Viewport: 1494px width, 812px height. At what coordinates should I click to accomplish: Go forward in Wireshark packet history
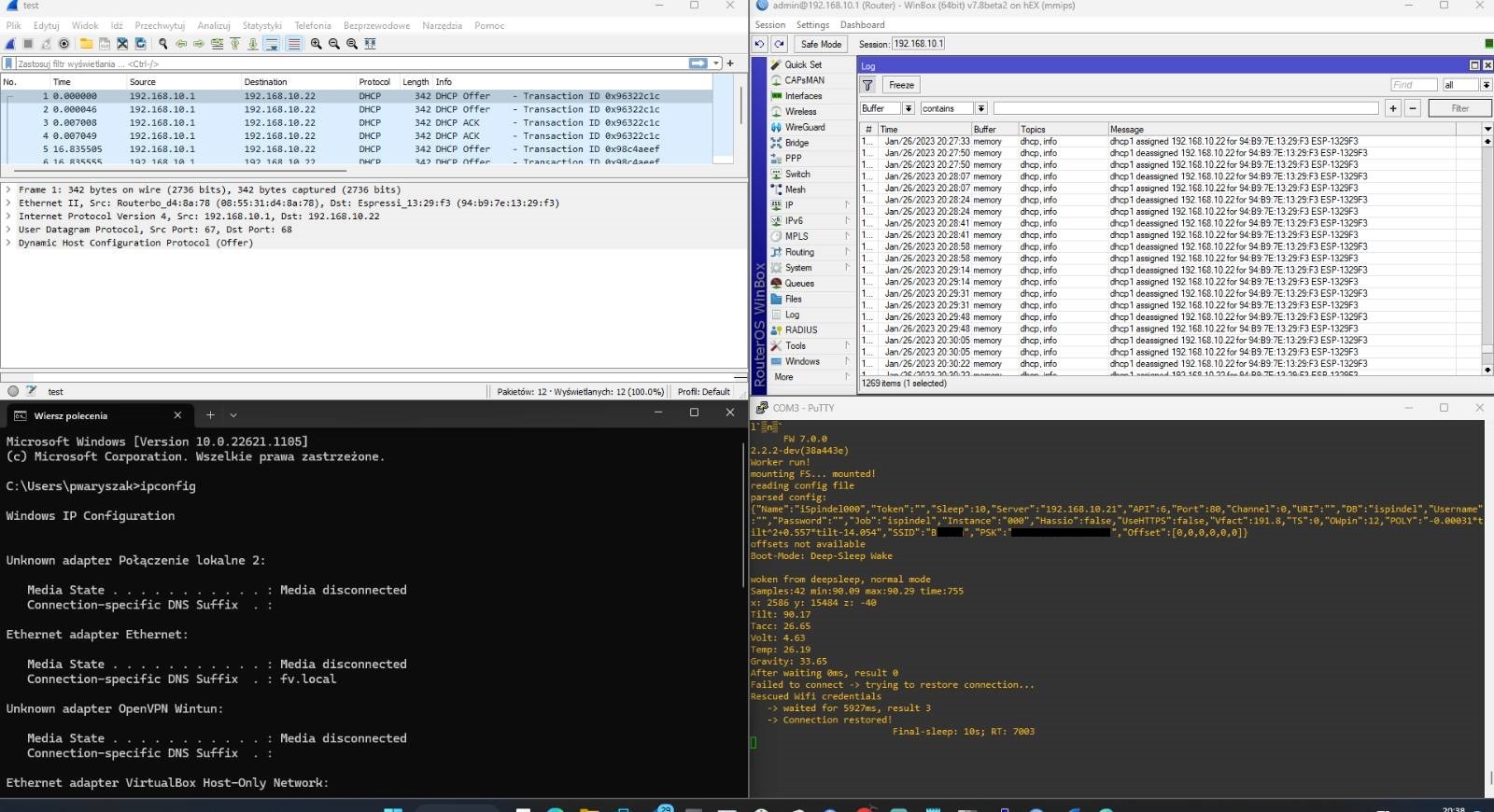pyautogui.click(x=199, y=44)
